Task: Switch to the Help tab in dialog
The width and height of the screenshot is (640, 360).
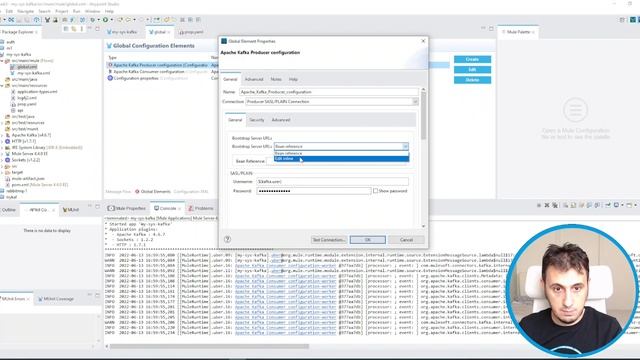Action: 293,79
